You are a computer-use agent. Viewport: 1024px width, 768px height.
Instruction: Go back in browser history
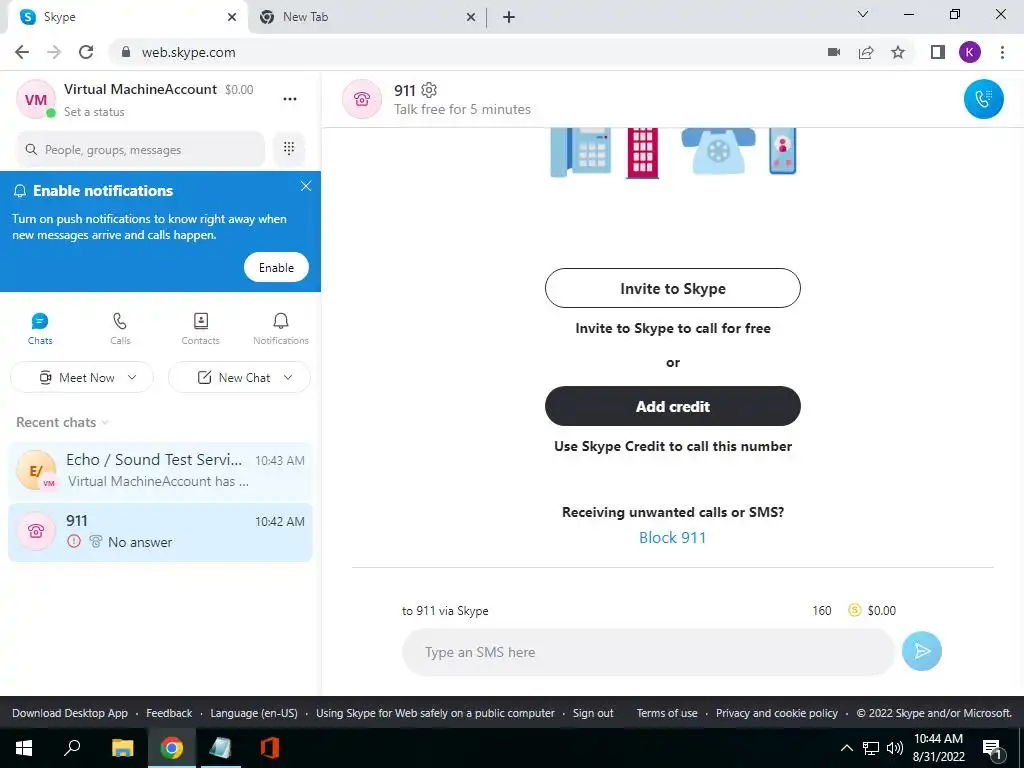(x=22, y=52)
